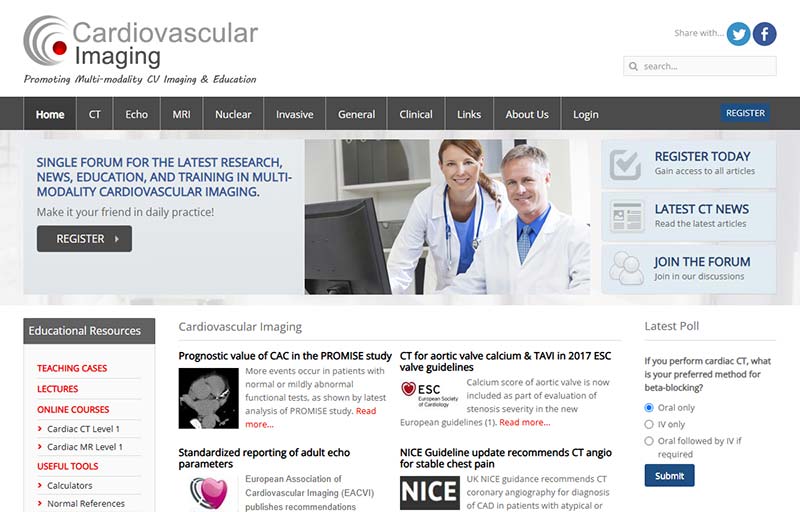Open NICE Guideline update article title
Viewport: 800px width, 512px height.
pyautogui.click(x=506, y=458)
